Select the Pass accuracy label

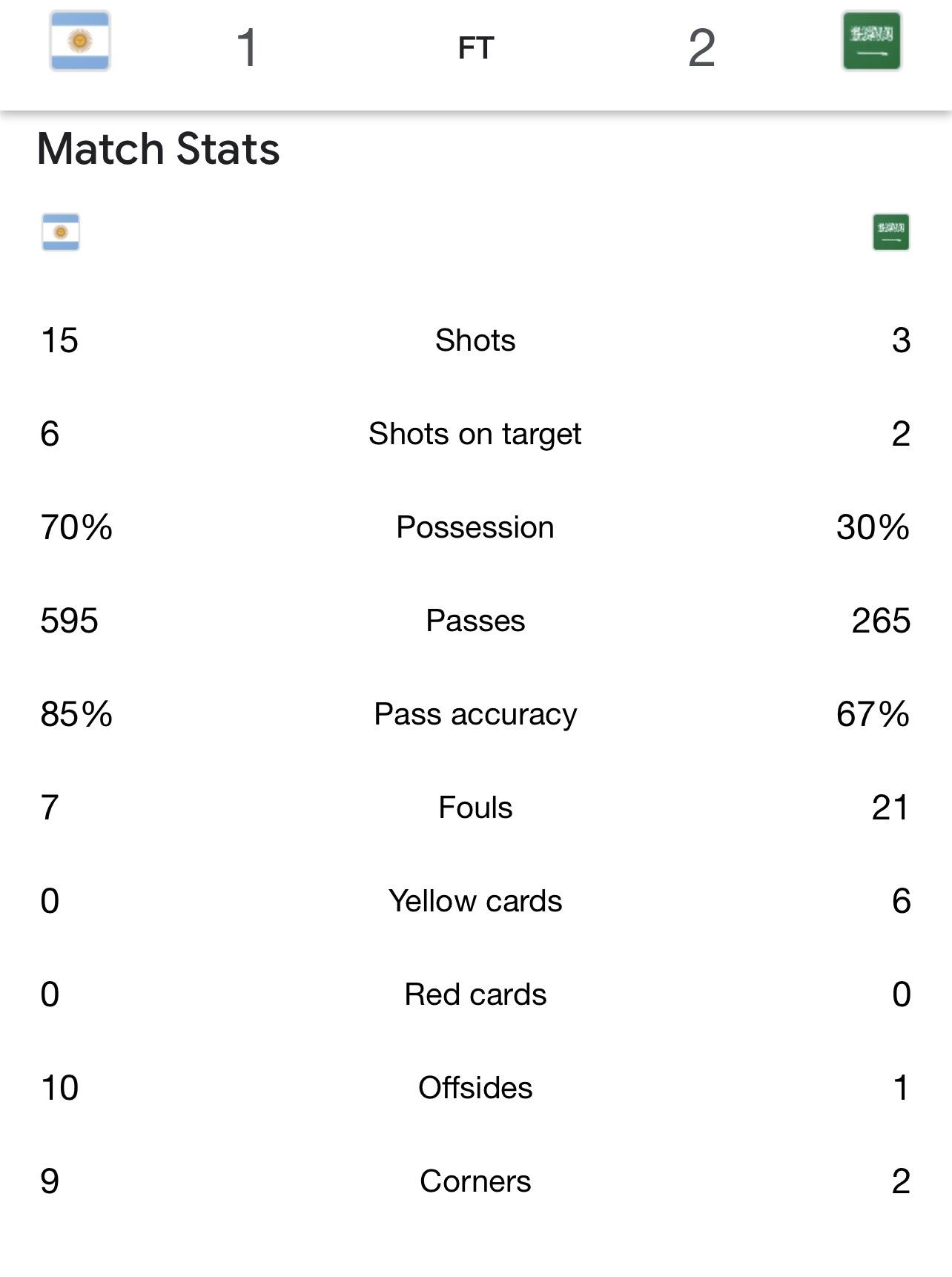(475, 714)
